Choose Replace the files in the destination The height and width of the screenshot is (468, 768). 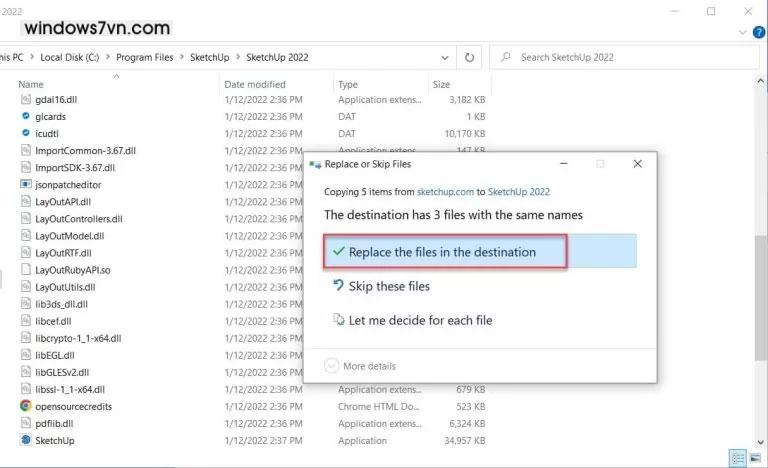point(442,252)
